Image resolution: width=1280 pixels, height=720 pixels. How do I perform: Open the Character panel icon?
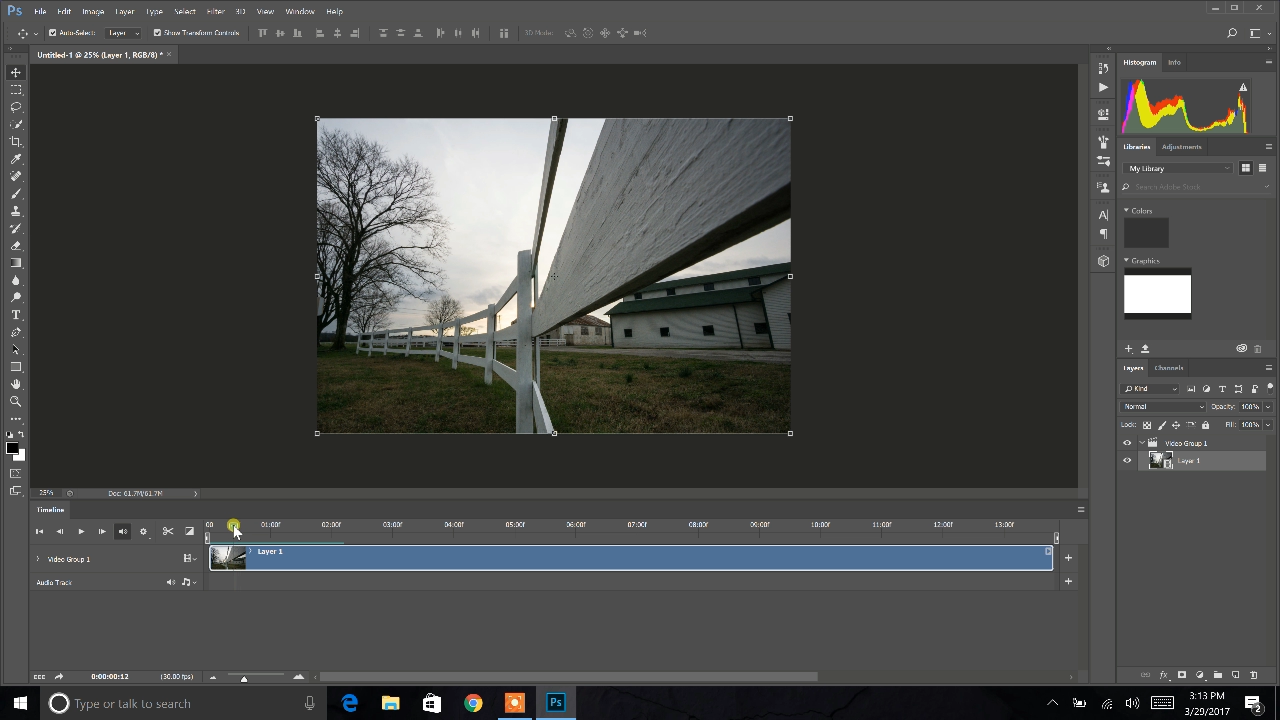[1103, 215]
